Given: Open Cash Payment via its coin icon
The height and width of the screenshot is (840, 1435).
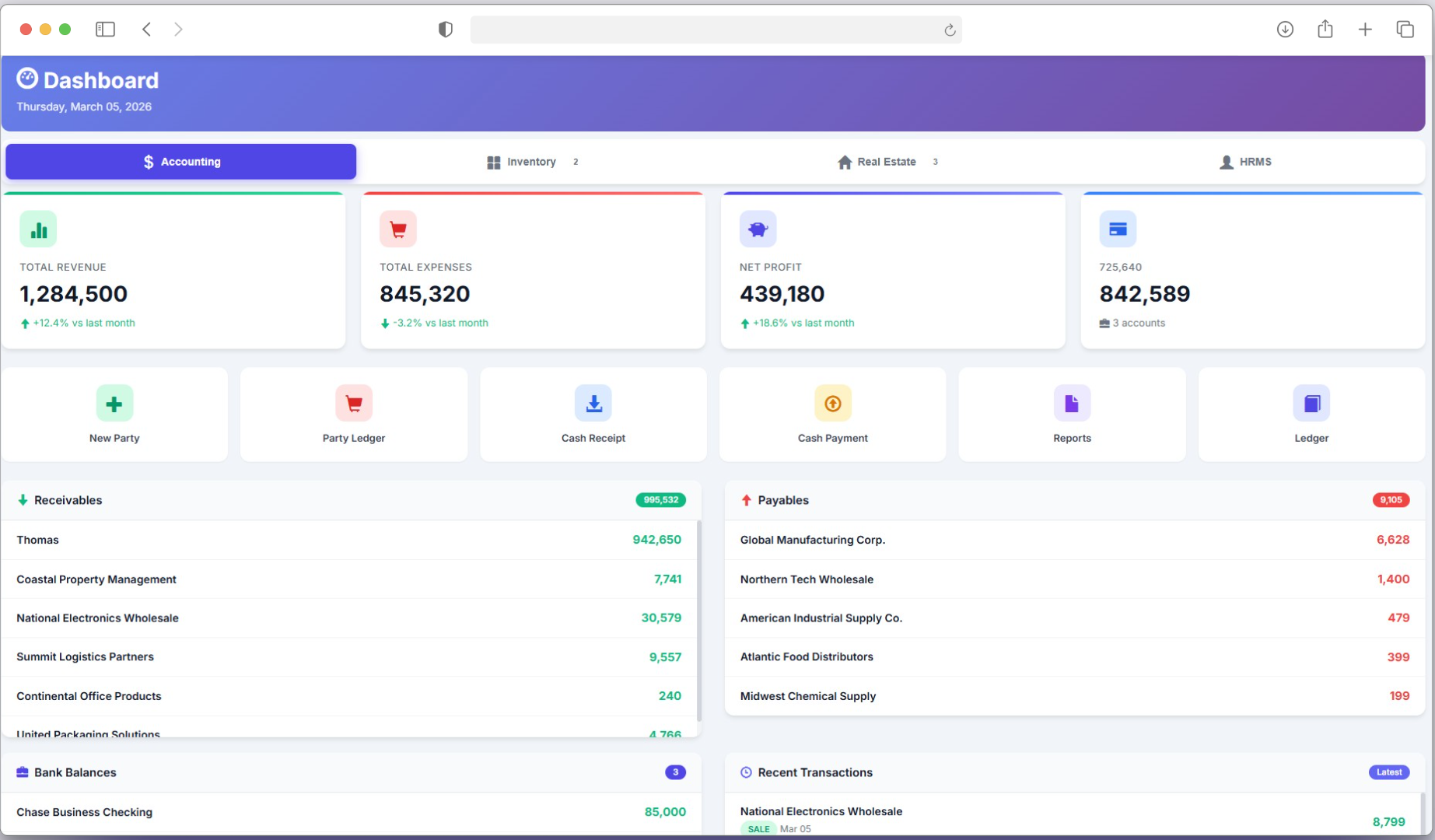Looking at the screenshot, I should click(832, 403).
